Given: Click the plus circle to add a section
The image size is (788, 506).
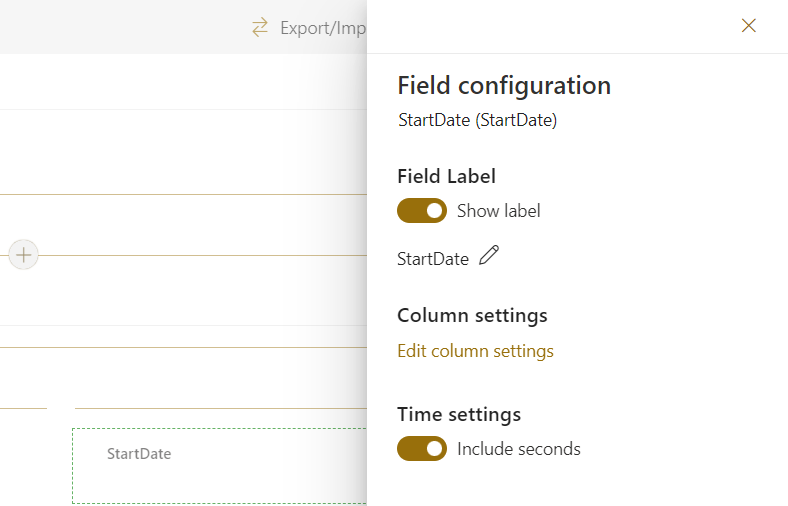Looking at the screenshot, I should coord(24,255).
